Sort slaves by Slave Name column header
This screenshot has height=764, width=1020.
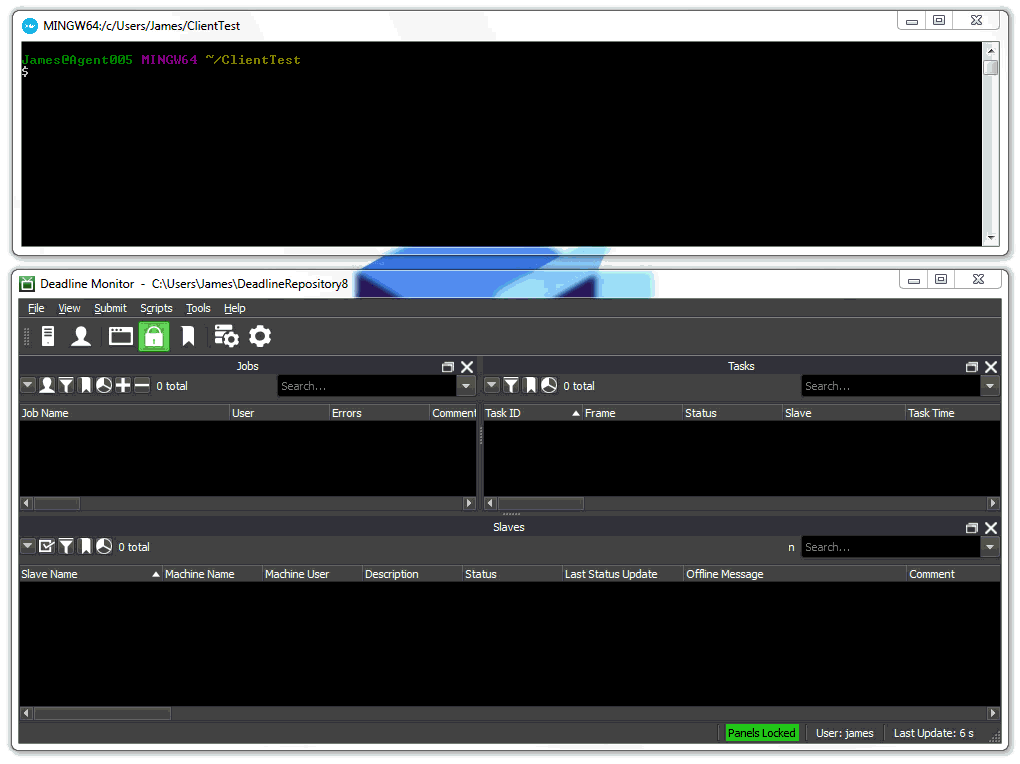pos(90,575)
